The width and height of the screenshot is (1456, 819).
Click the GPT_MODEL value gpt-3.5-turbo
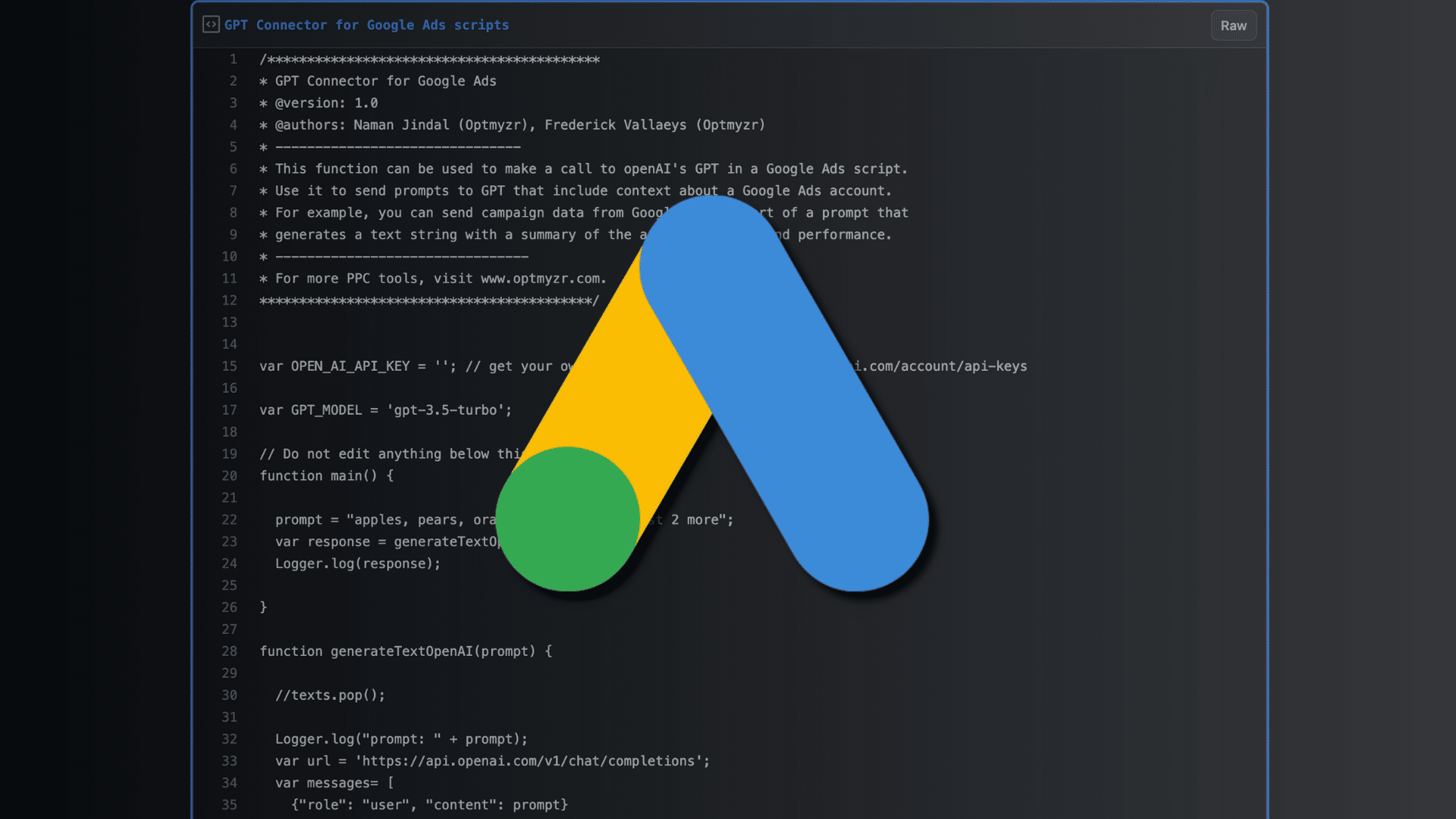tap(449, 409)
